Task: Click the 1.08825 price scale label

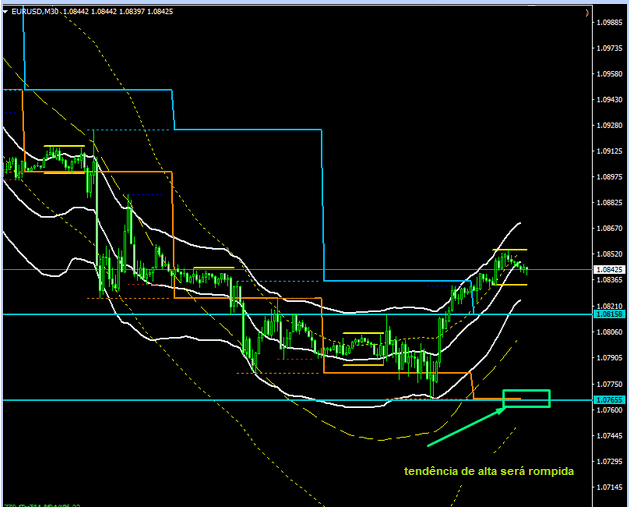Action: pyautogui.click(x=608, y=203)
